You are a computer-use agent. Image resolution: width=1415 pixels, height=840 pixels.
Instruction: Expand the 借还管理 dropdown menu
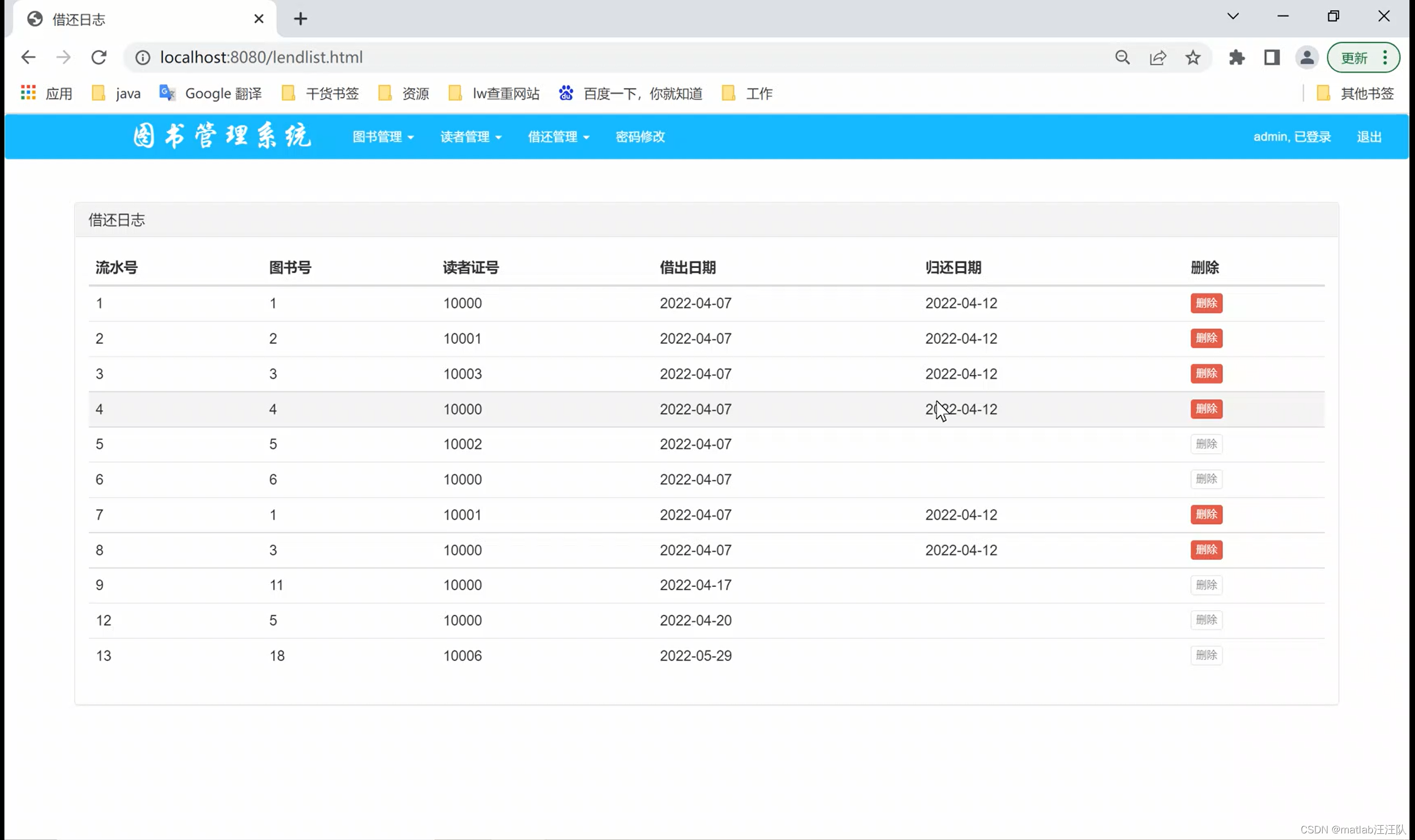coord(559,137)
